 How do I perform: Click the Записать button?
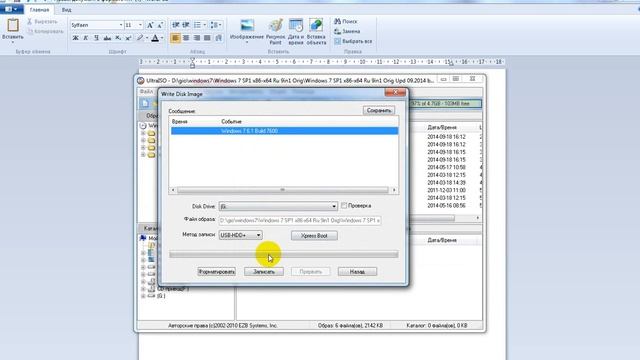pyautogui.click(x=264, y=271)
